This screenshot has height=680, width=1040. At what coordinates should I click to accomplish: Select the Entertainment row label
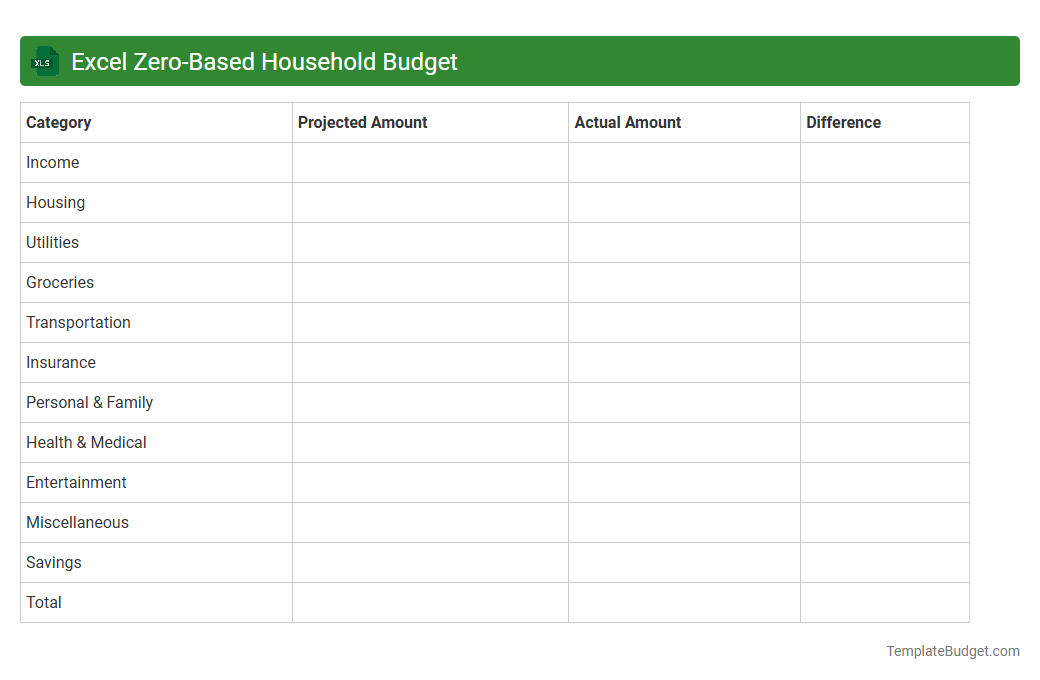click(76, 482)
